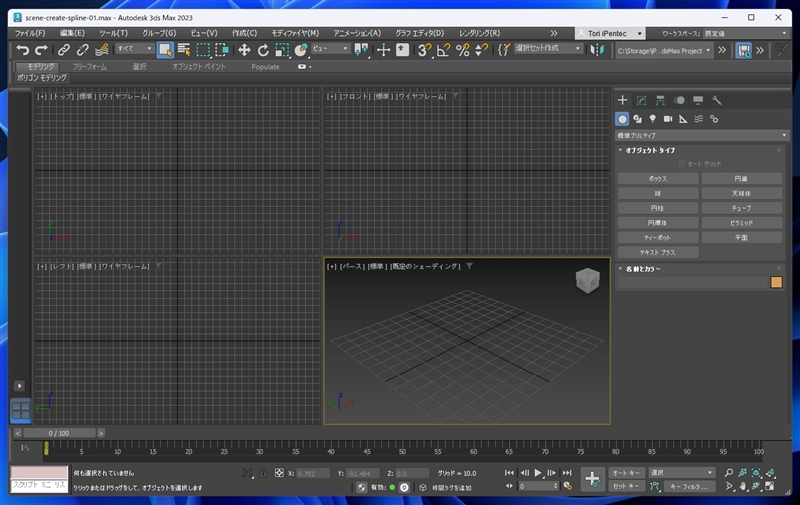Click the object color swatch
Viewport: 800px width, 505px height.
click(776, 283)
